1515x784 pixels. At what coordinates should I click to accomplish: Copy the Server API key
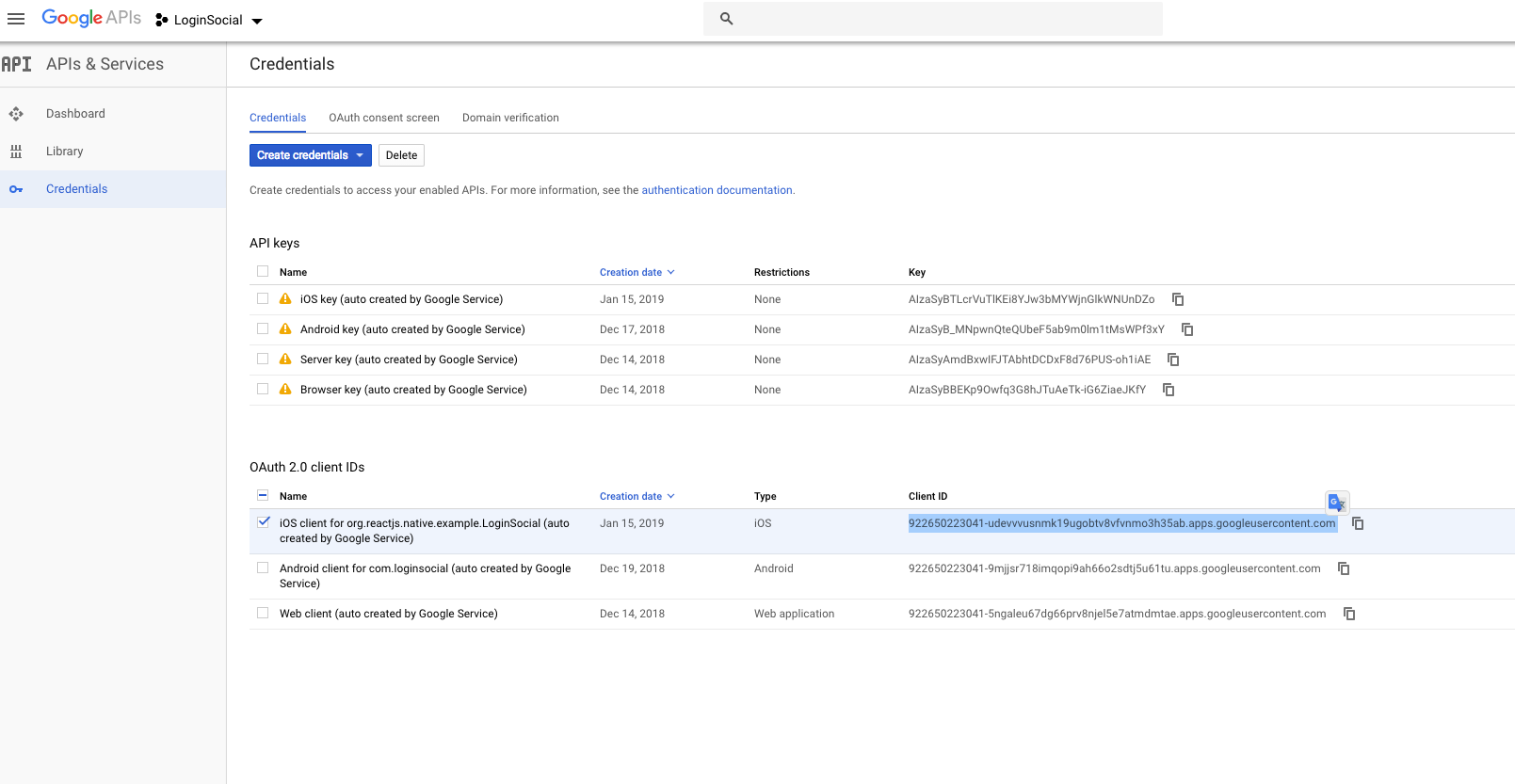(1173, 360)
